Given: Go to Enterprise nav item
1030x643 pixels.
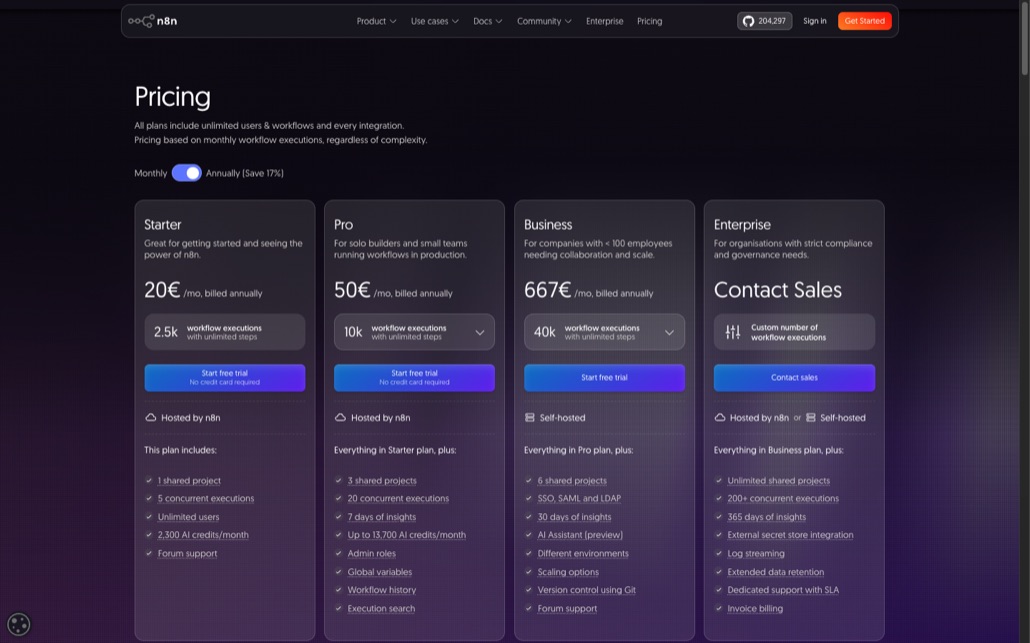Looking at the screenshot, I should [604, 21].
